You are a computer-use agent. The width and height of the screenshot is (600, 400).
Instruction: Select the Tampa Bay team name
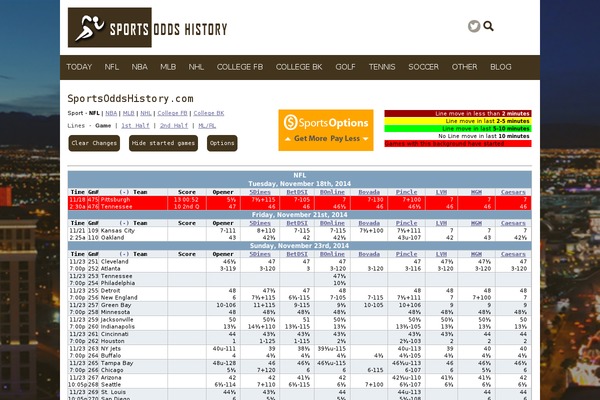click(x=117, y=363)
